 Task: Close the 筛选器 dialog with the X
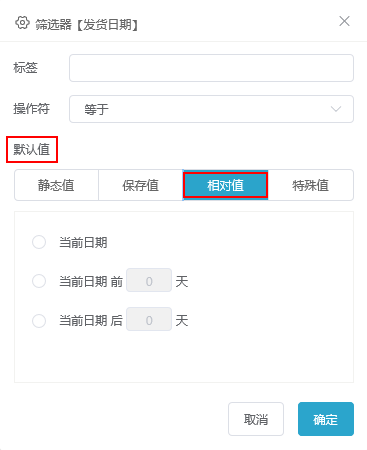(344, 21)
